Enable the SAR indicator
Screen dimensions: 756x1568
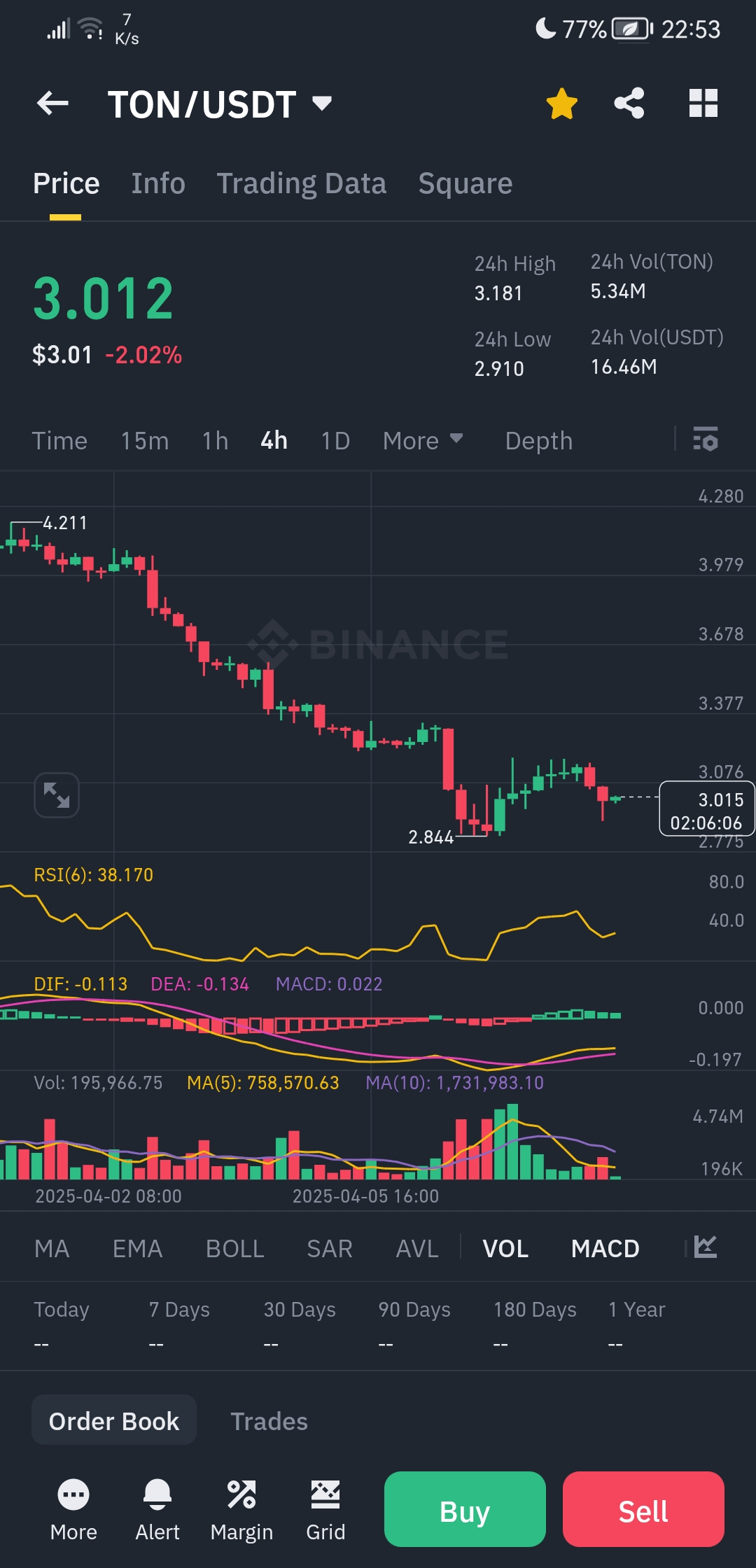pyautogui.click(x=330, y=1249)
